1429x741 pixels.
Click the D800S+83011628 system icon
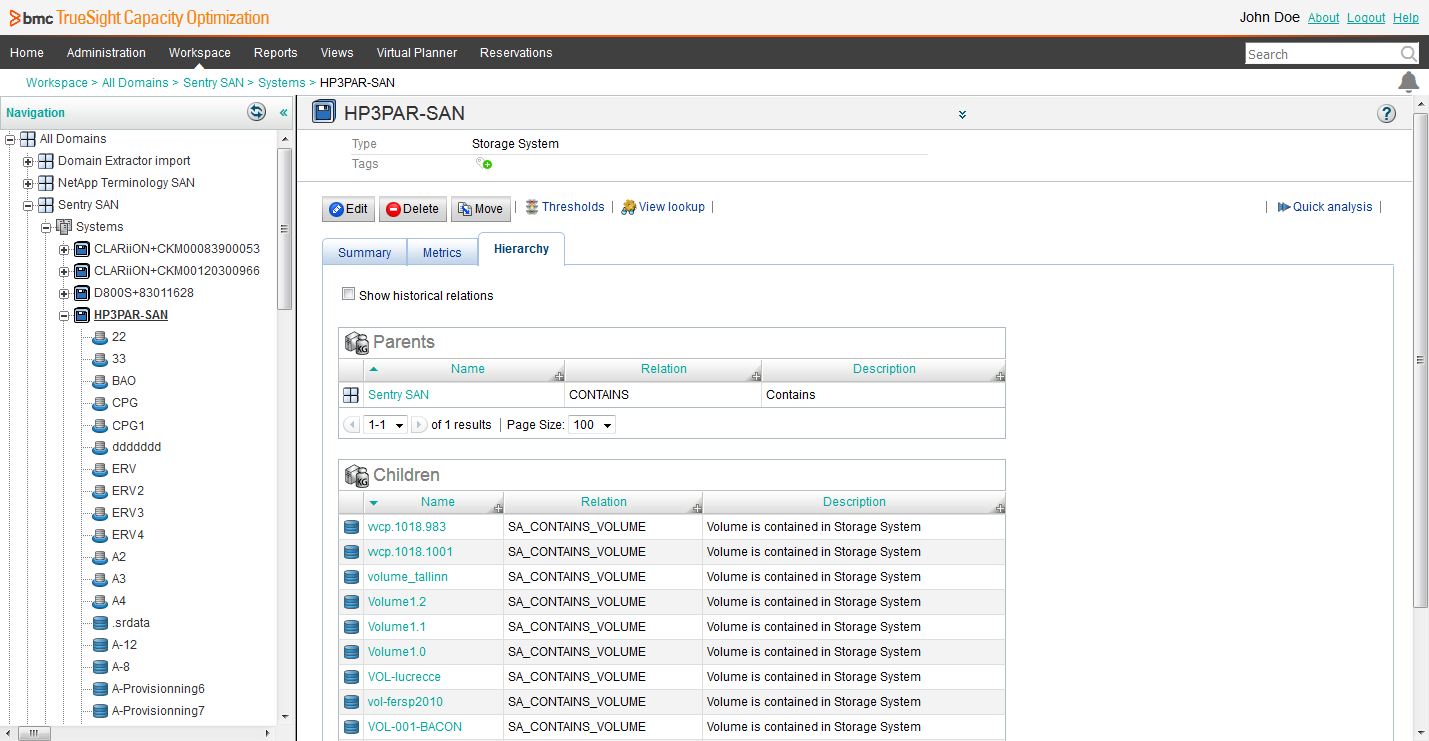[82, 293]
